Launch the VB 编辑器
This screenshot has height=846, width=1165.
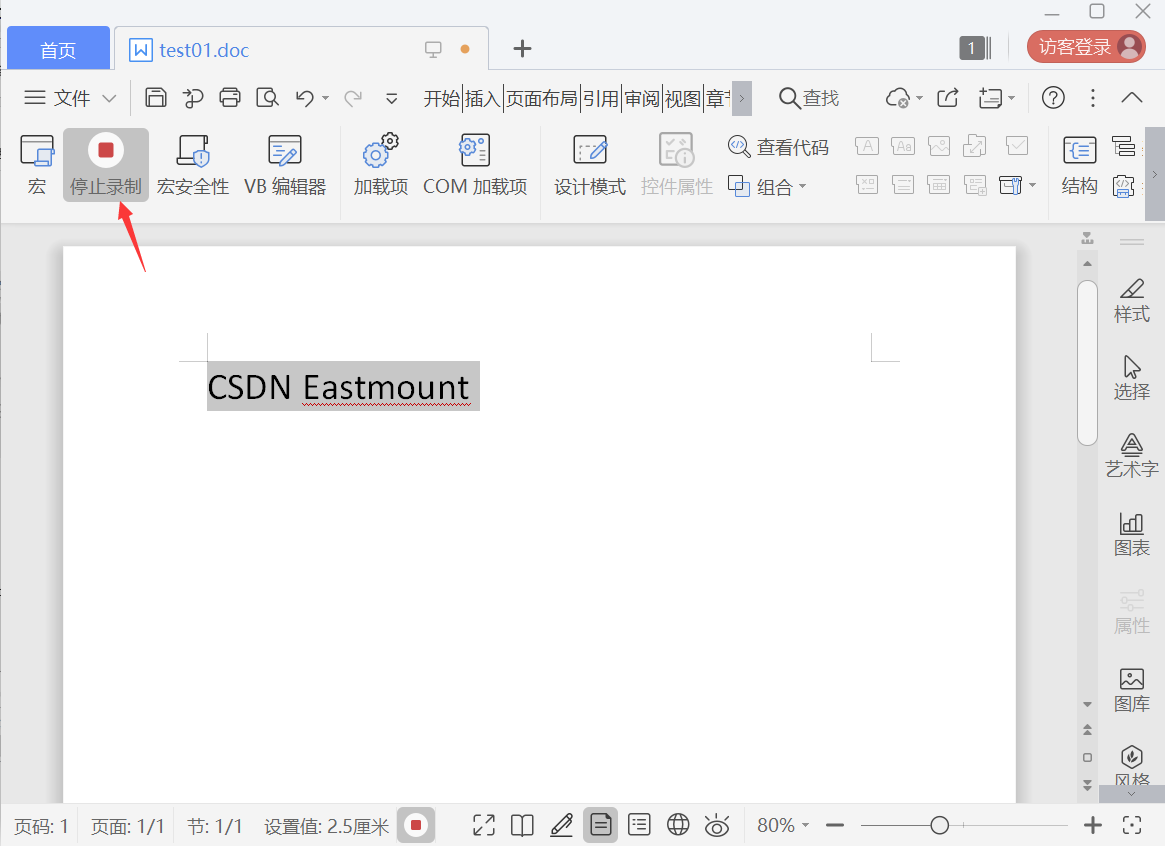pyautogui.click(x=285, y=165)
